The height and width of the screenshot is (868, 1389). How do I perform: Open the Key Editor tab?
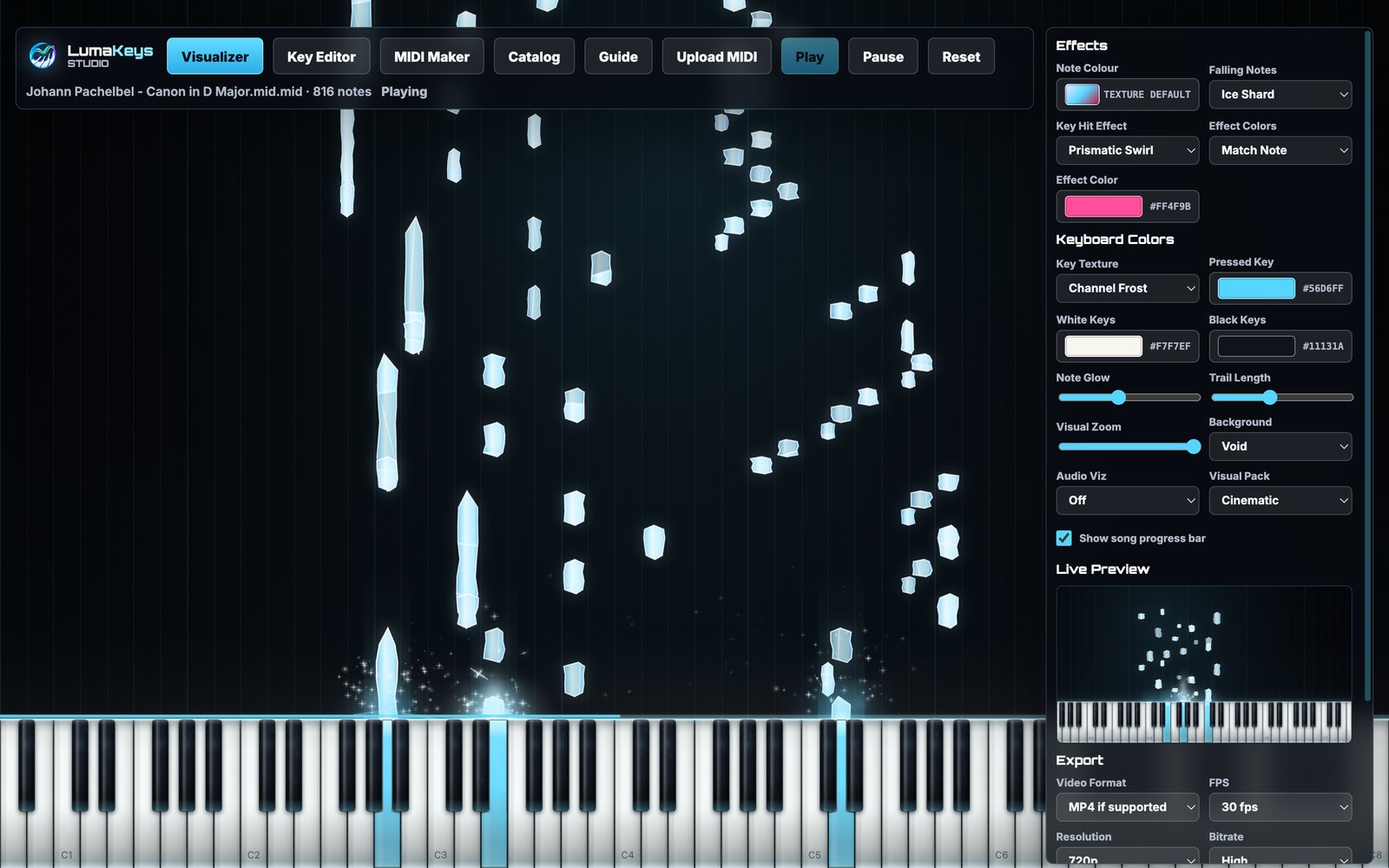coord(321,56)
